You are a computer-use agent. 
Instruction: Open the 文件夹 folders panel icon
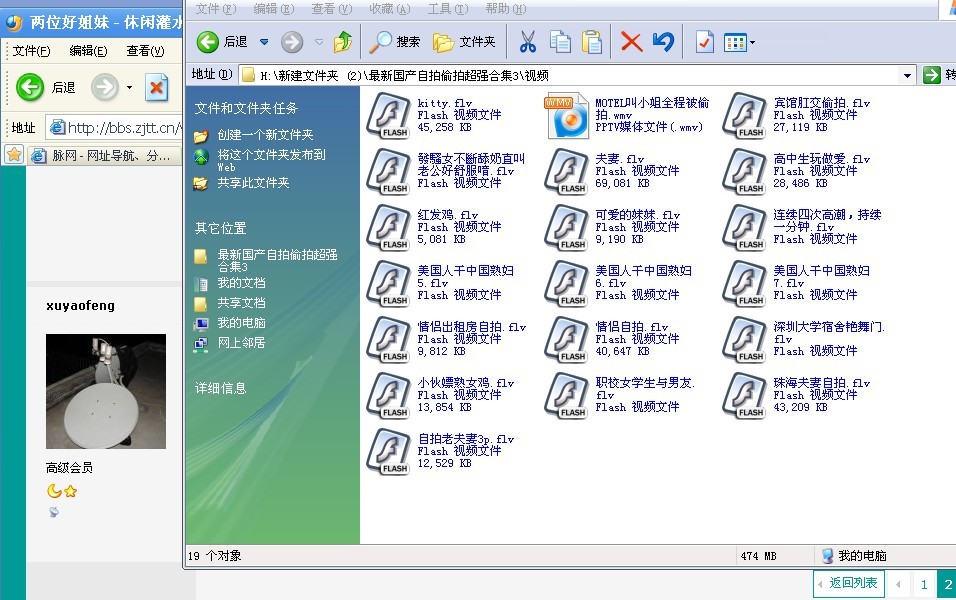[x=440, y=42]
